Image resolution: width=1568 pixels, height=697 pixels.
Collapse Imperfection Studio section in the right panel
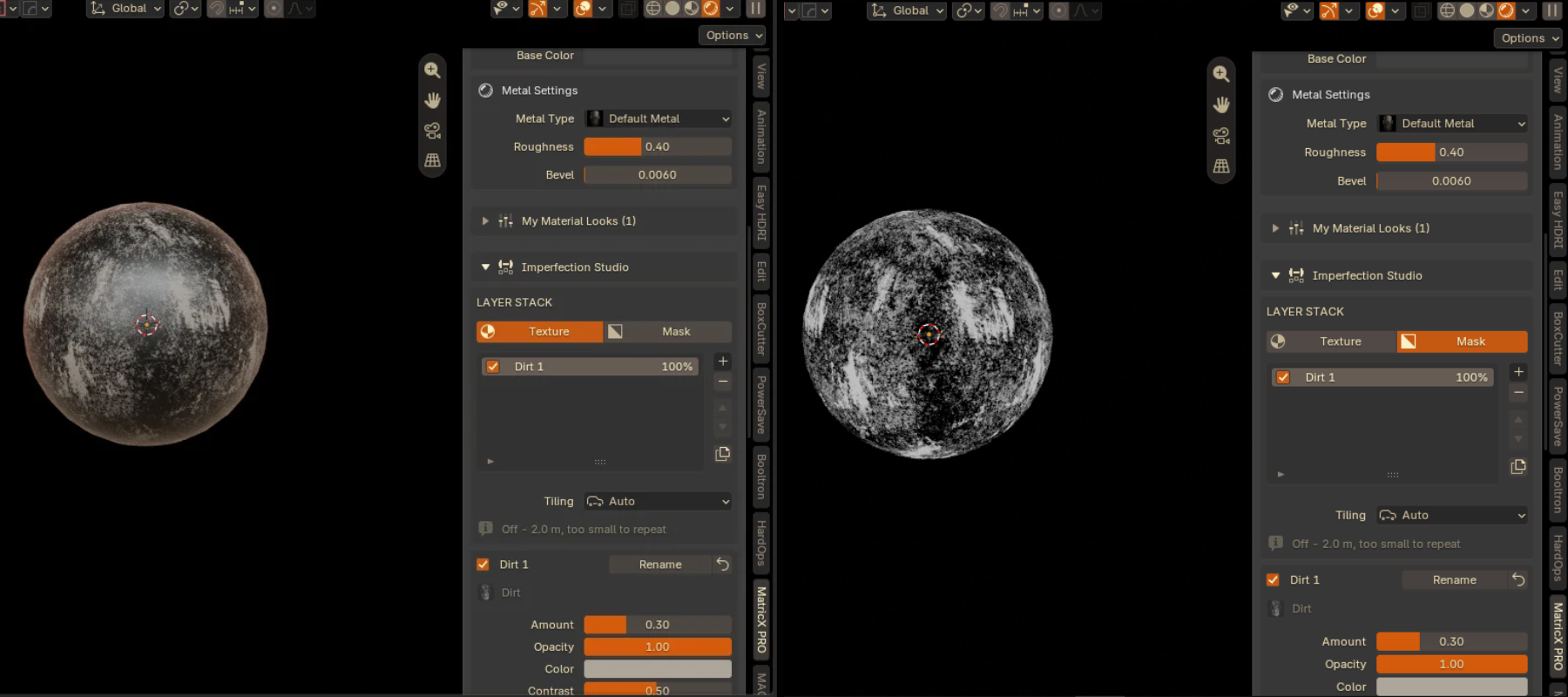click(1396, 275)
